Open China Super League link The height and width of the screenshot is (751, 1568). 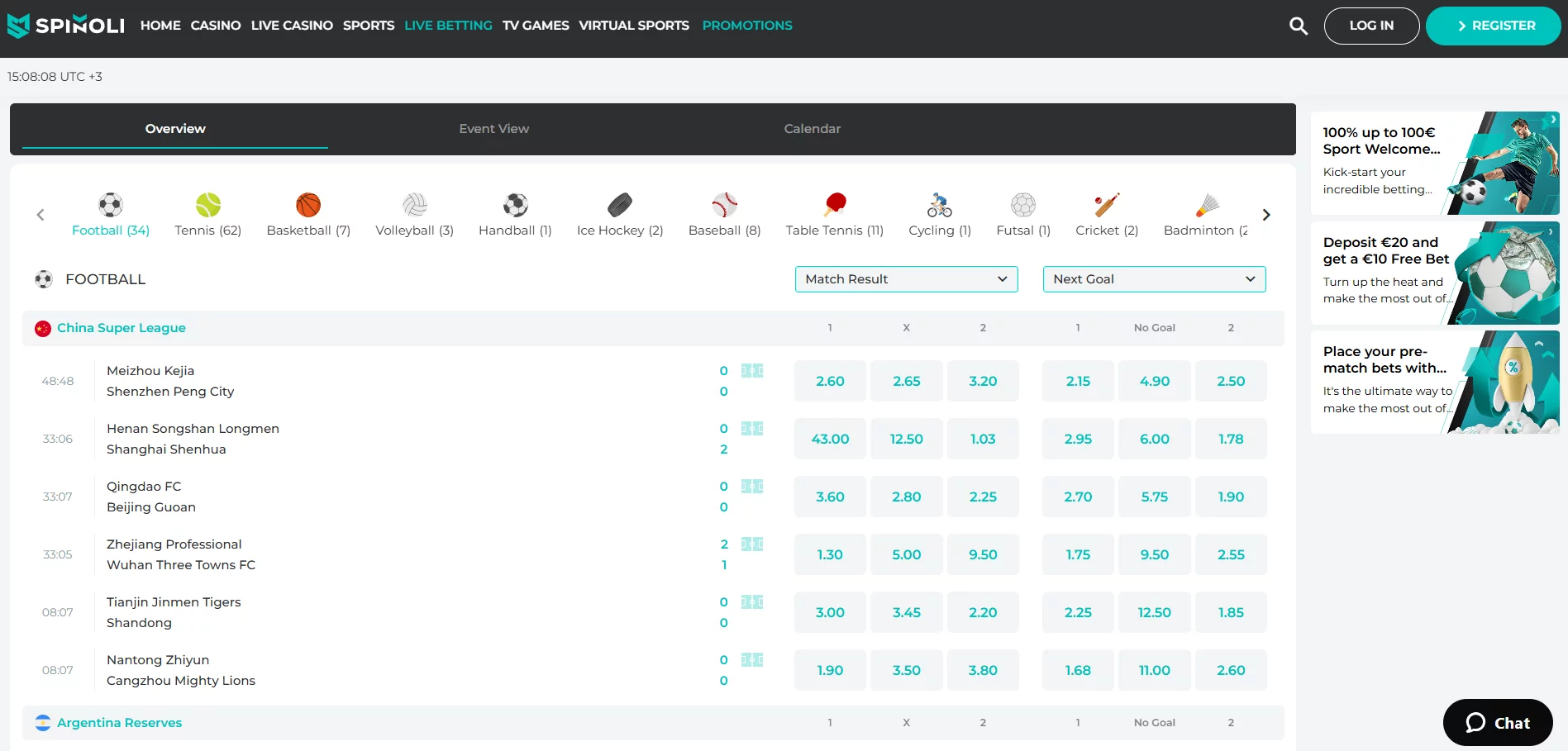coord(122,328)
